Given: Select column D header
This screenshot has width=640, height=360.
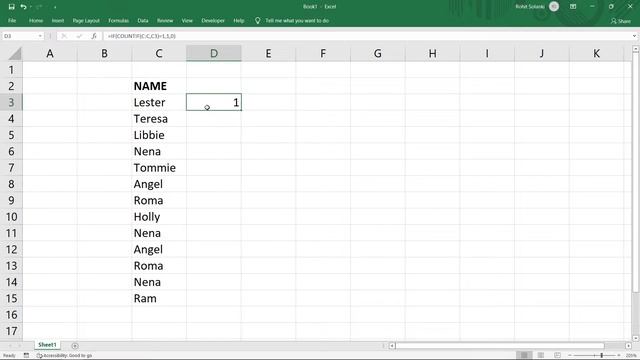Looking at the screenshot, I should point(213,53).
